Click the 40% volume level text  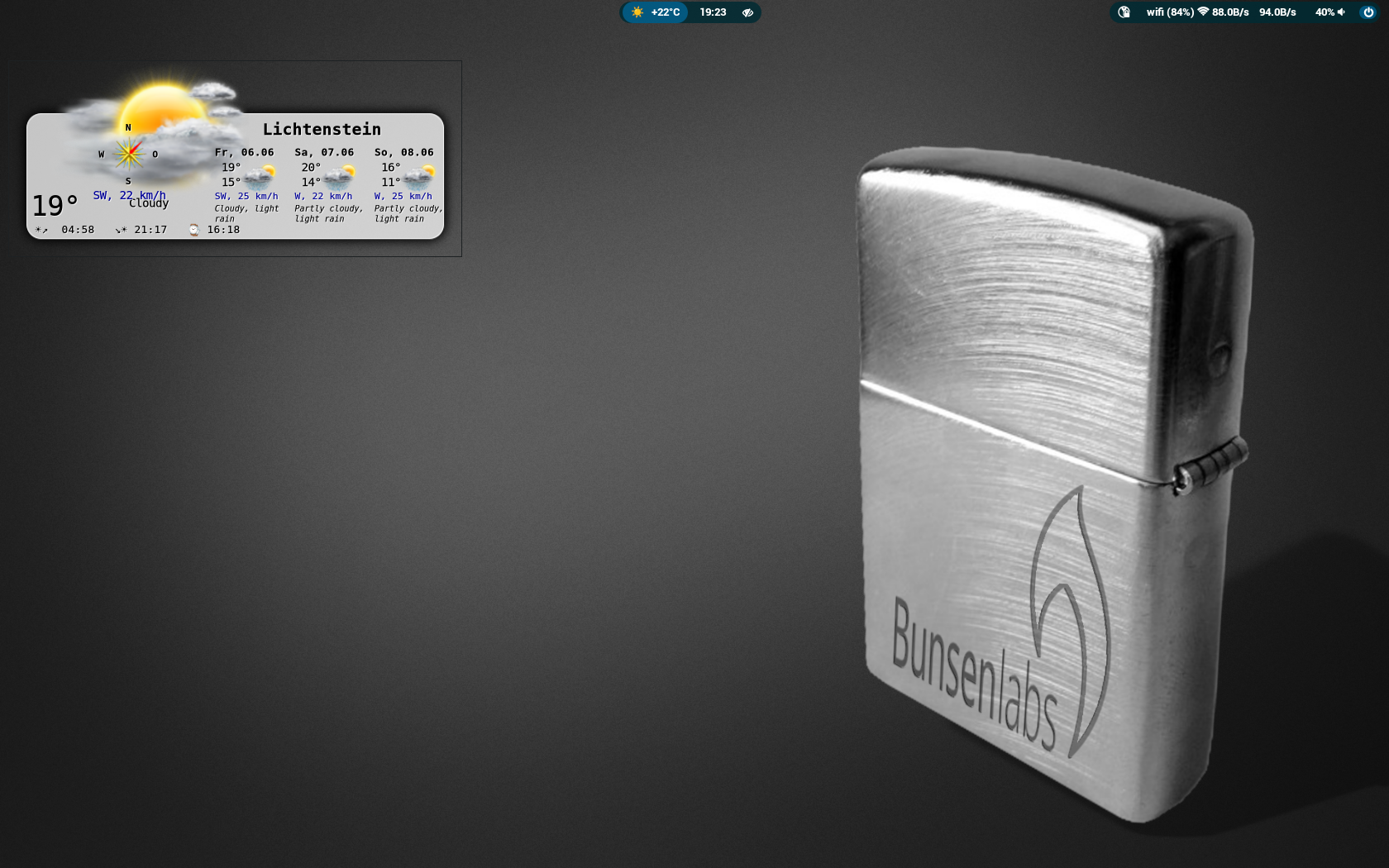(1325, 12)
